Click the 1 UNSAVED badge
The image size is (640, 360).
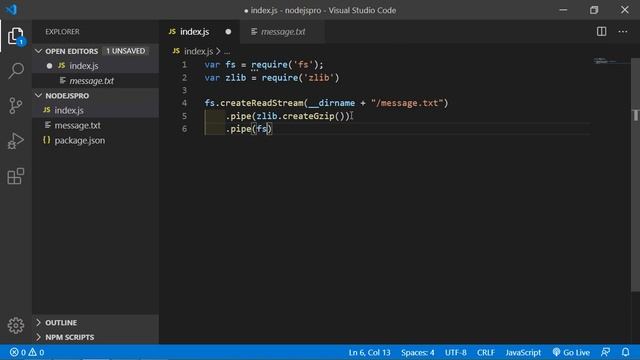pos(125,51)
